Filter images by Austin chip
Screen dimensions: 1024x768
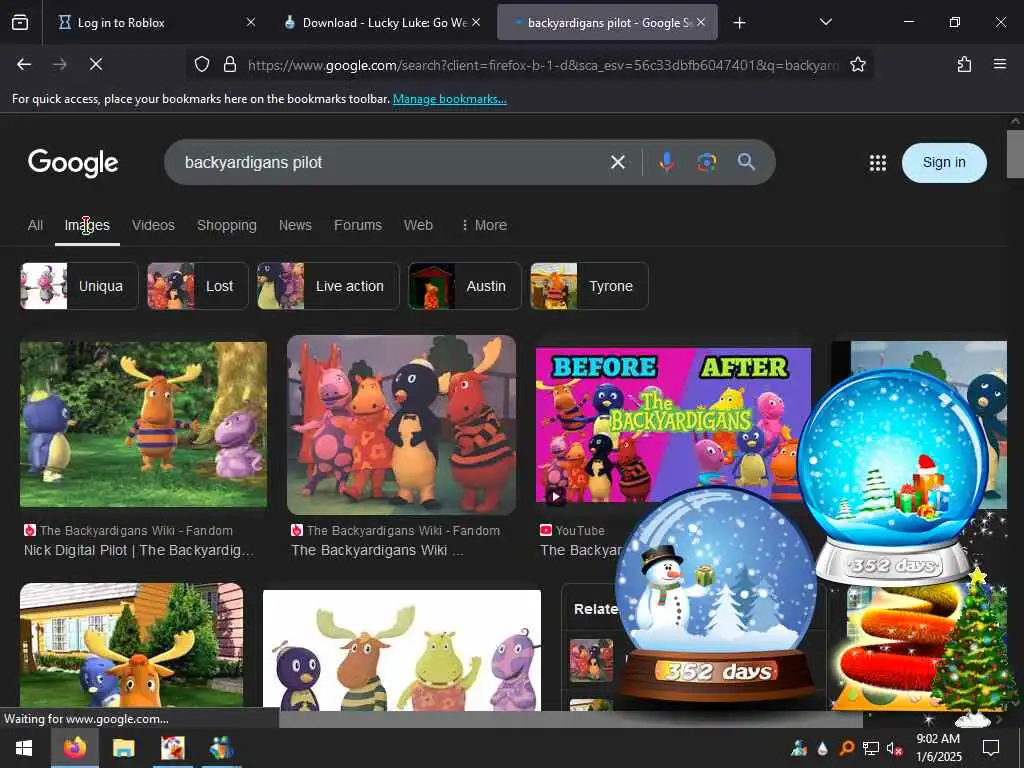(464, 286)
